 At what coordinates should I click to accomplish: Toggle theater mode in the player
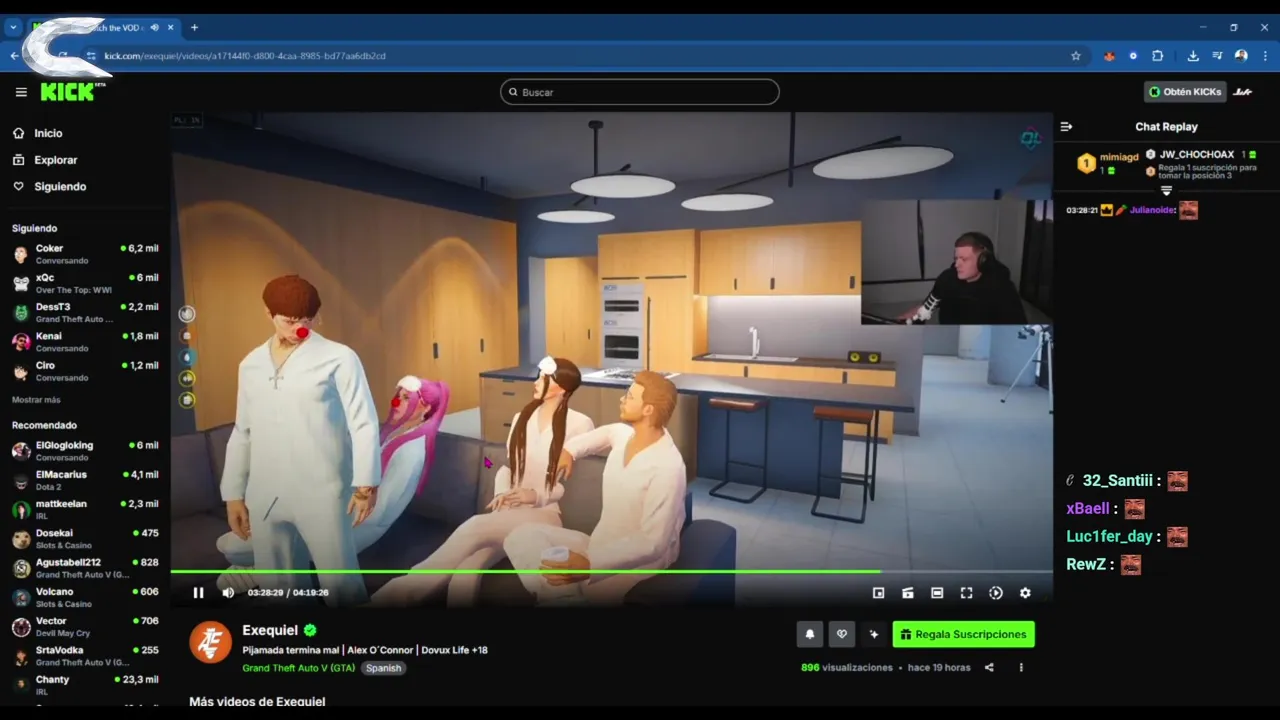click(937, 593)
